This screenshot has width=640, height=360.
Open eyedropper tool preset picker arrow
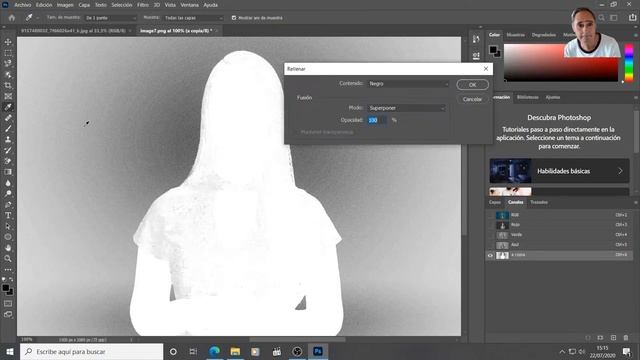[38, 18]
